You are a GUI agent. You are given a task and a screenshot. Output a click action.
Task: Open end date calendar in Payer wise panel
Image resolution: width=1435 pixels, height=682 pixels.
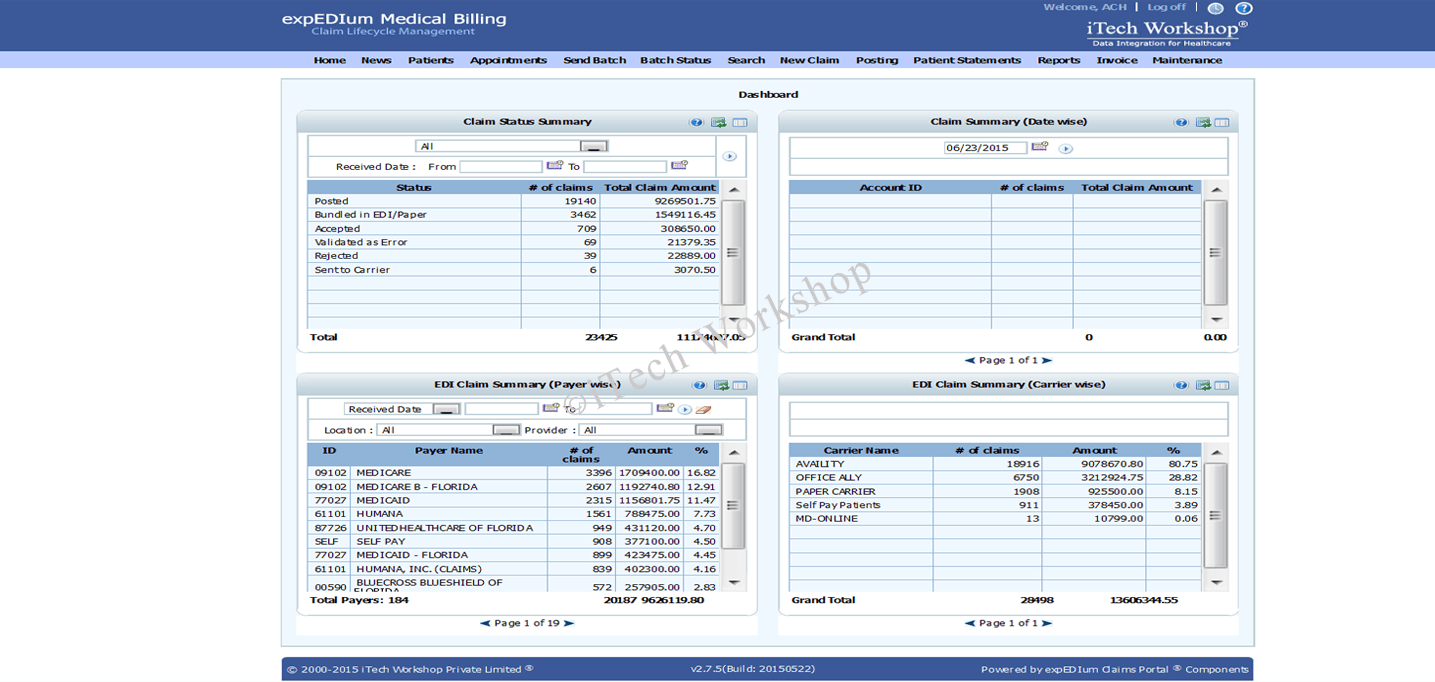665,408
